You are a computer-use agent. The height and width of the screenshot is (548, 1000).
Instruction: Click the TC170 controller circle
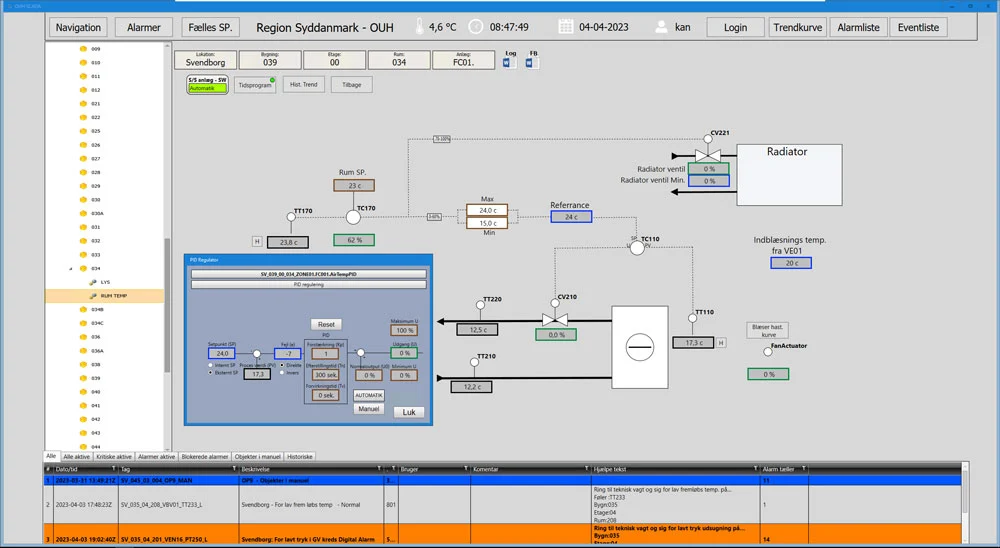(x=352, y=217)
